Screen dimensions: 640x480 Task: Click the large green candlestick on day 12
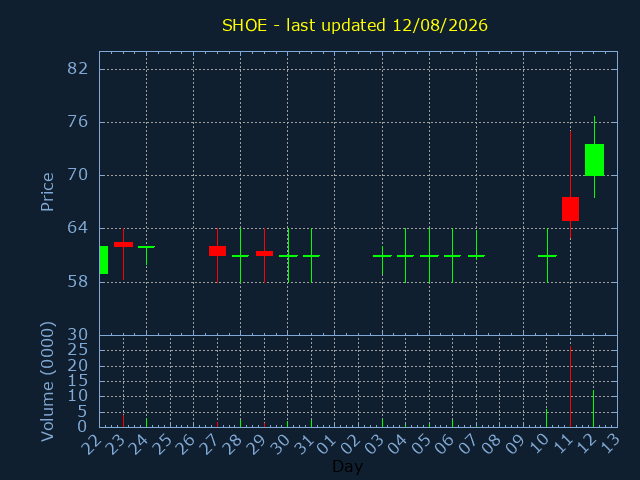pyautogui.click(x=594, y=160)
